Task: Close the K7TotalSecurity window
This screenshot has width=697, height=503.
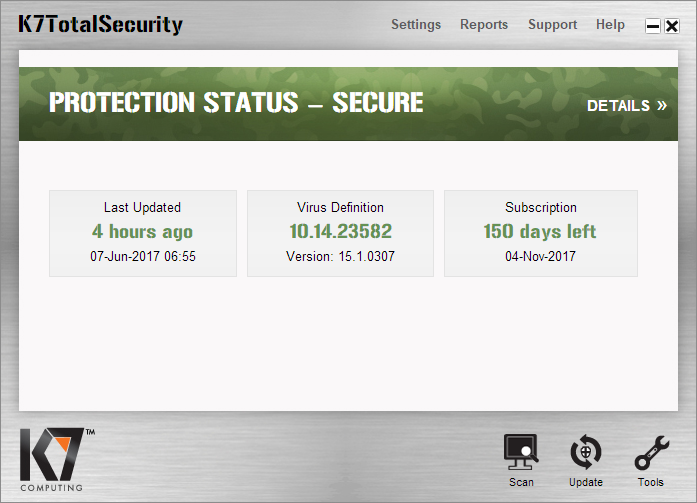Action: pyautogui.click(x=671, y=27)
